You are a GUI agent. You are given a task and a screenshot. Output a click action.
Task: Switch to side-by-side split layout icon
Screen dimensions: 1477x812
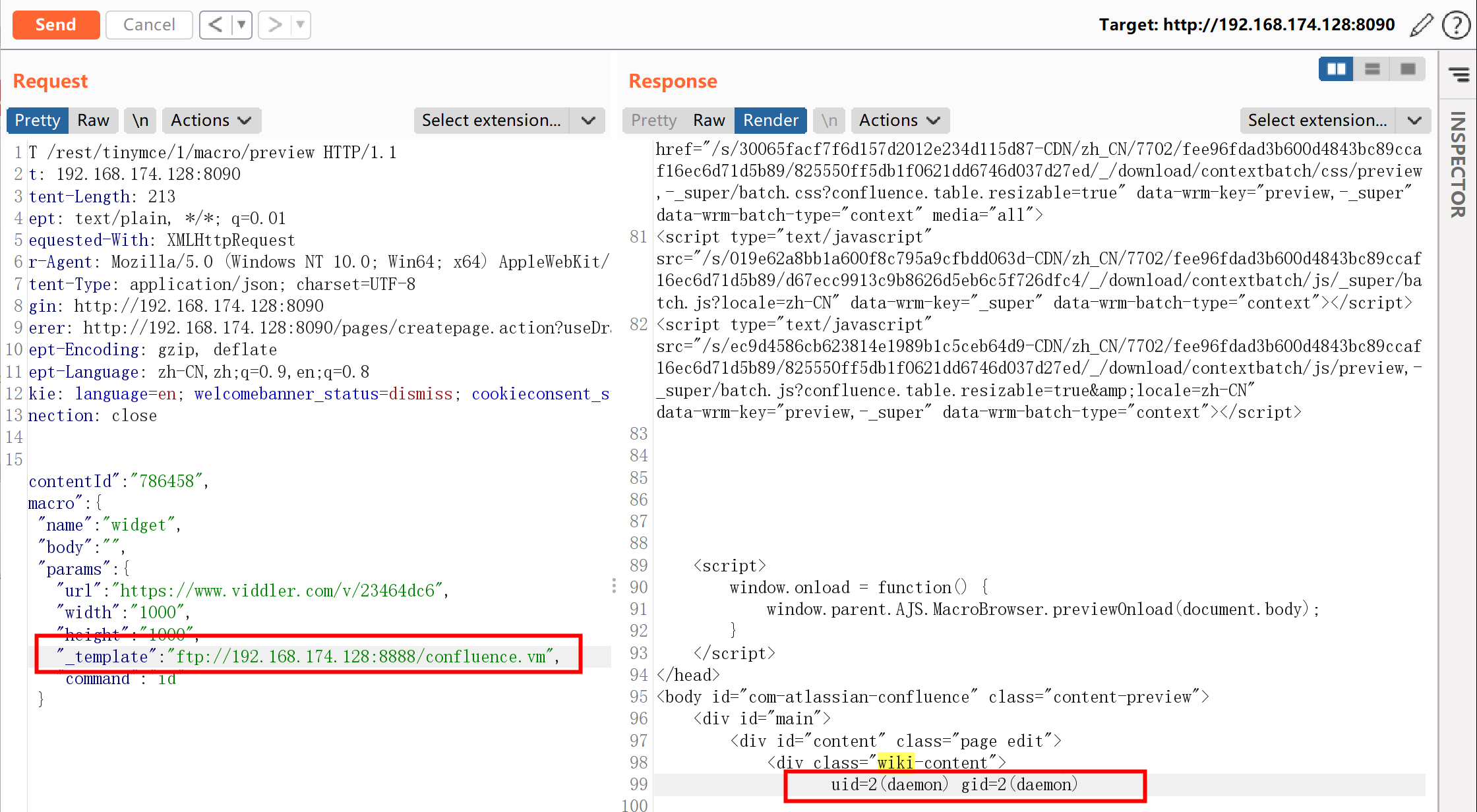point(1336,69)
